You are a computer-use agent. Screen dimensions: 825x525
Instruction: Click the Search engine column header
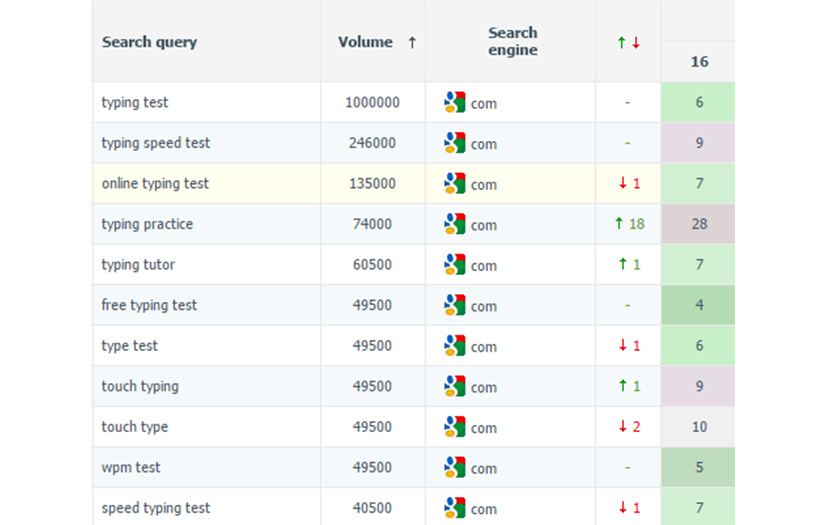(512, 41)
